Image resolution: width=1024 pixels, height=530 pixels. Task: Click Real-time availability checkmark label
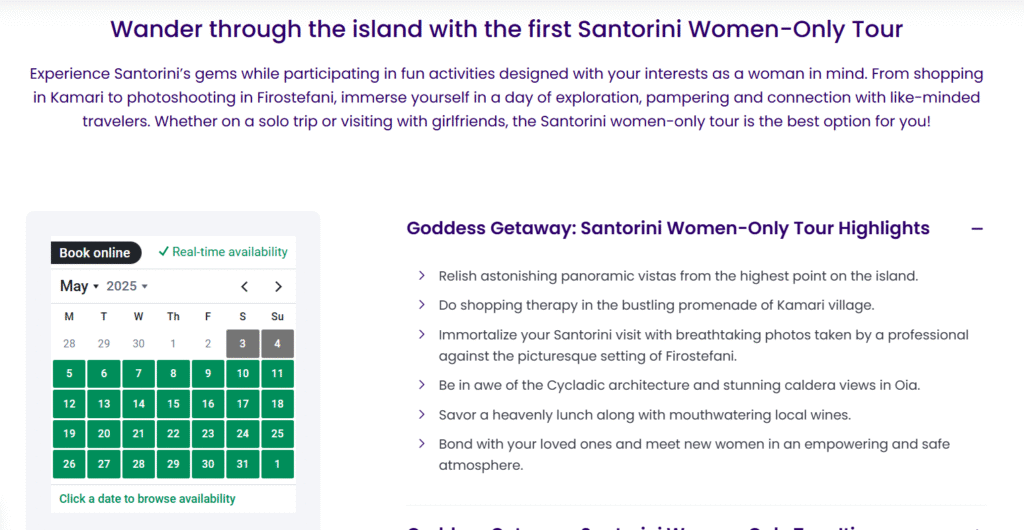click(223, 252)
